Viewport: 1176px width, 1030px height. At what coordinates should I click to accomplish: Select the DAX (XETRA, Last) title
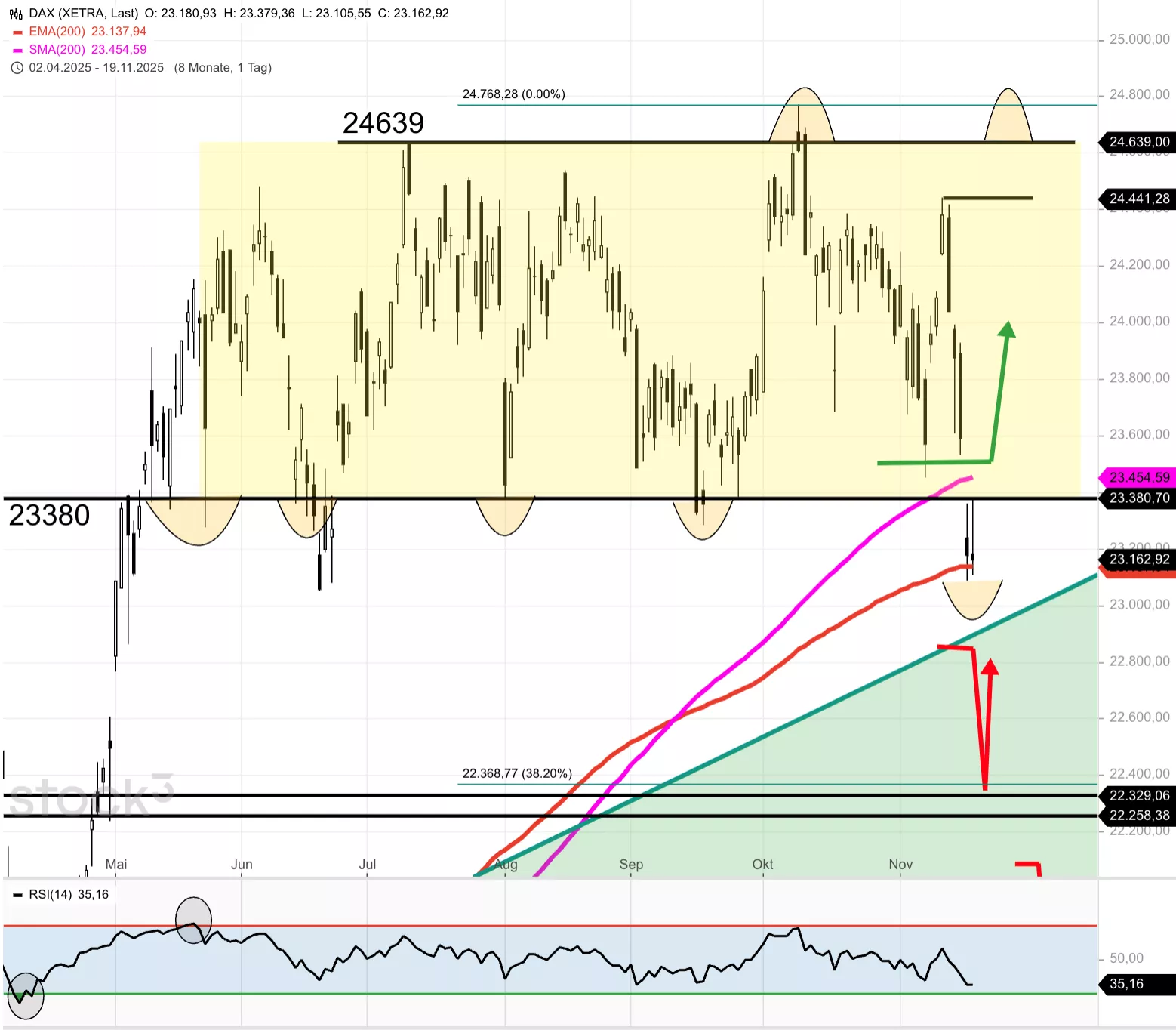[84, 14]
